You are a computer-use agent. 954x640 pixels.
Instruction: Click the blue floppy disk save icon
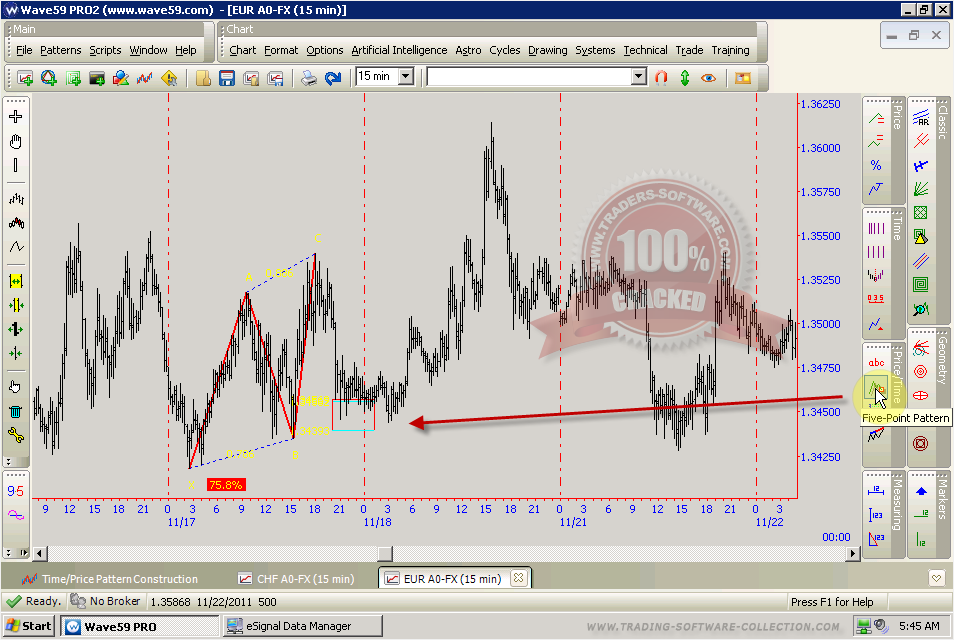pyautogui.click(x=226, y=77)
